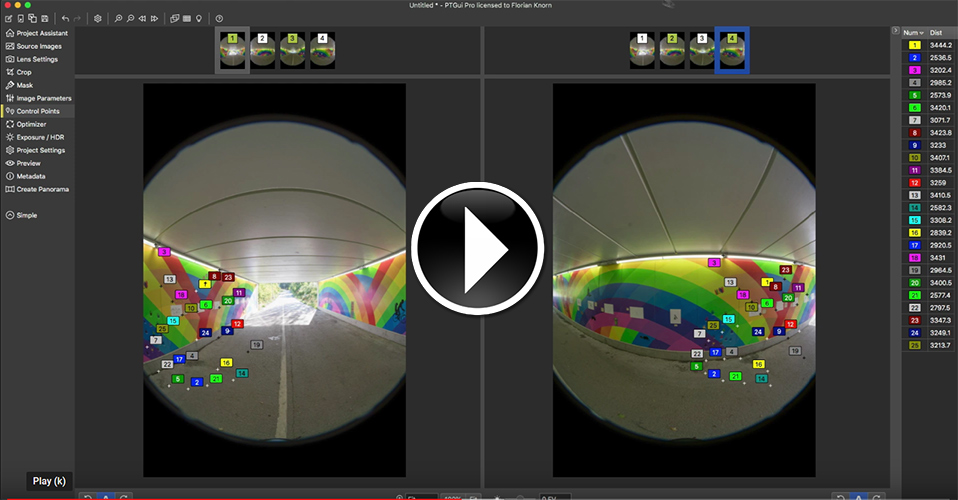
Task: Select thumbnail 4 in the right image strip
Action: tap(732, 51)
